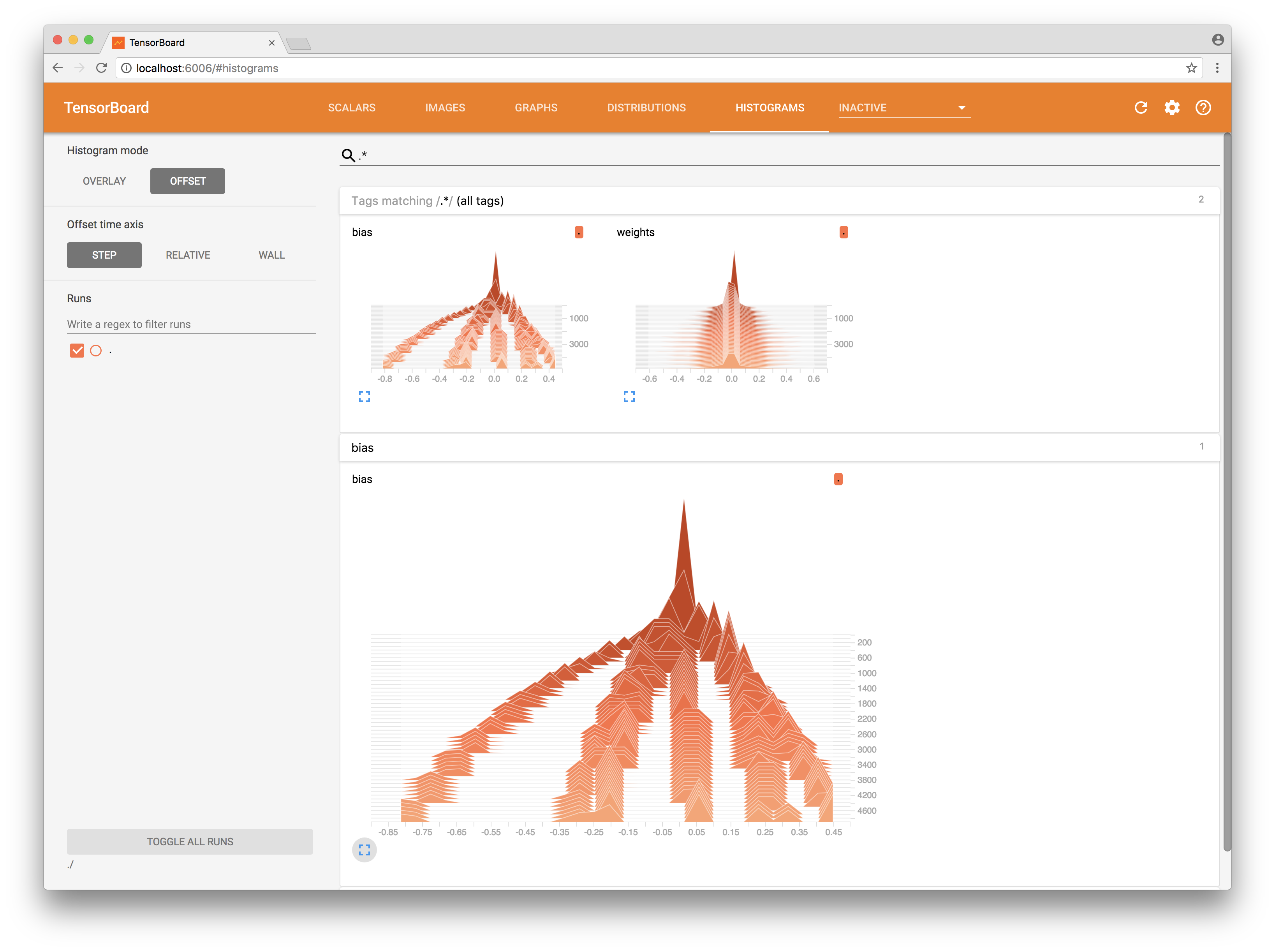Click TOGGLE ALL RUNS button
Screen dimensions: 1275x952
[x=190, y=841]
